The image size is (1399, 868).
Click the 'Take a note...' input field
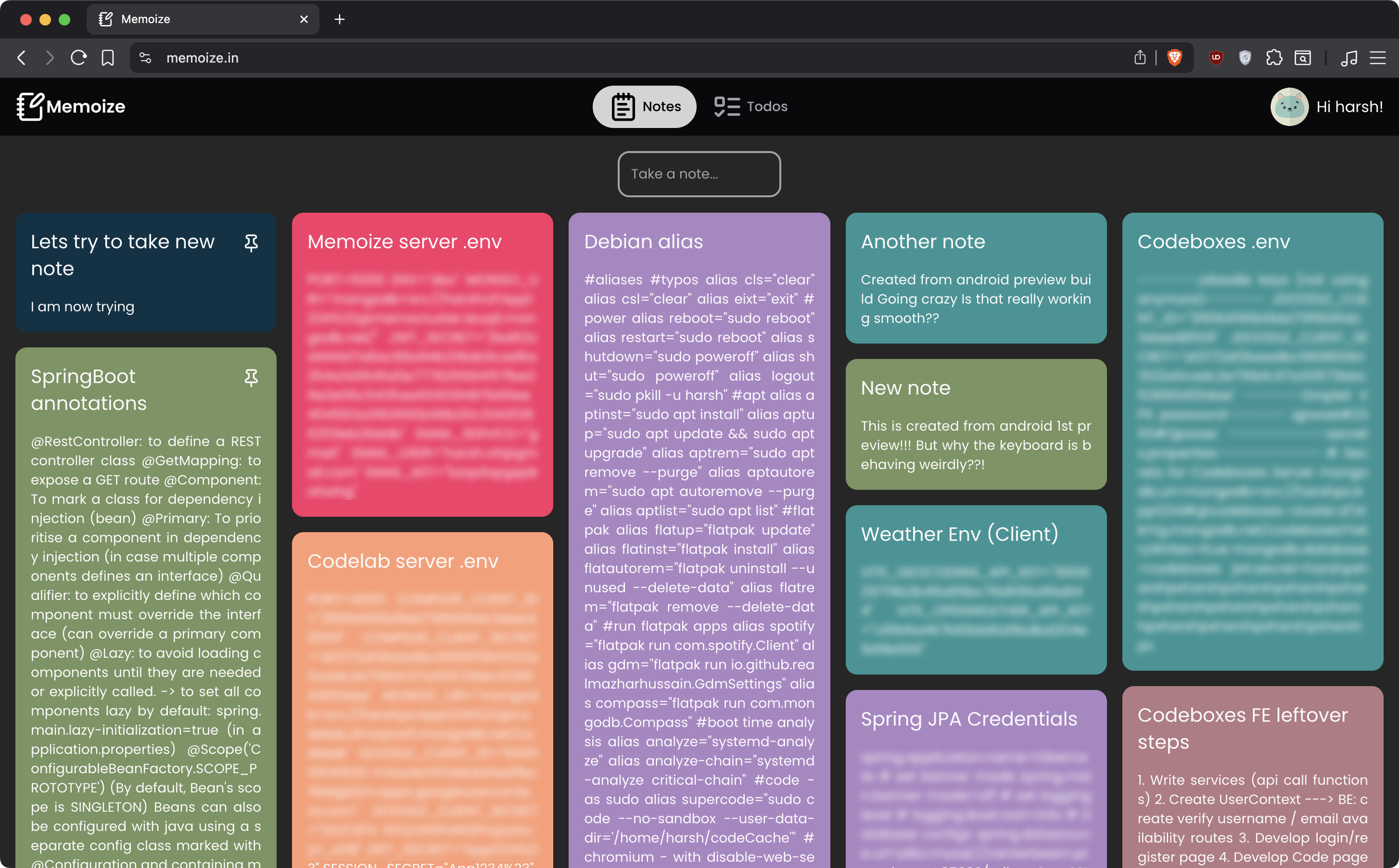[x=699, y=174]
